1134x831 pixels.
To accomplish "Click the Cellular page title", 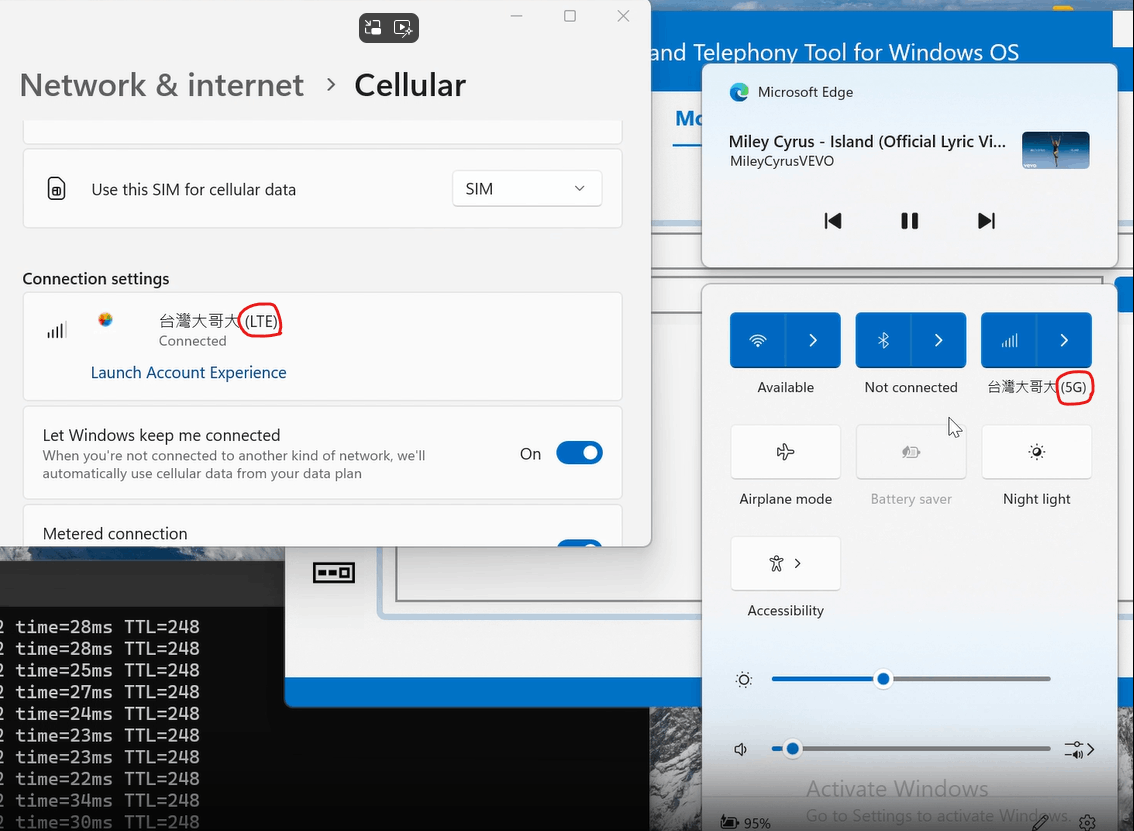I will click(410, 85).
